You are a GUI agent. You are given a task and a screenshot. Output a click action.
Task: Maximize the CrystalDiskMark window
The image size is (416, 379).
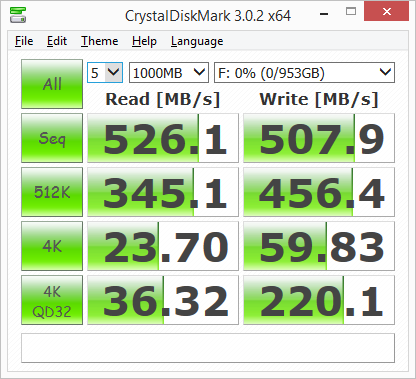[x=351, y=12]
